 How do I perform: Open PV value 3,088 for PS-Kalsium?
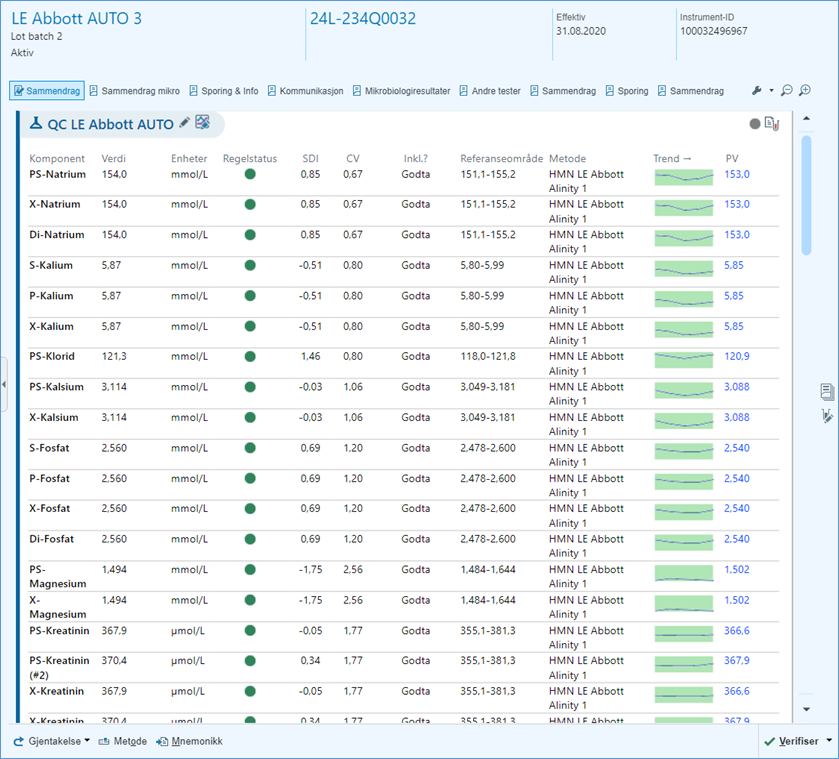737,387
